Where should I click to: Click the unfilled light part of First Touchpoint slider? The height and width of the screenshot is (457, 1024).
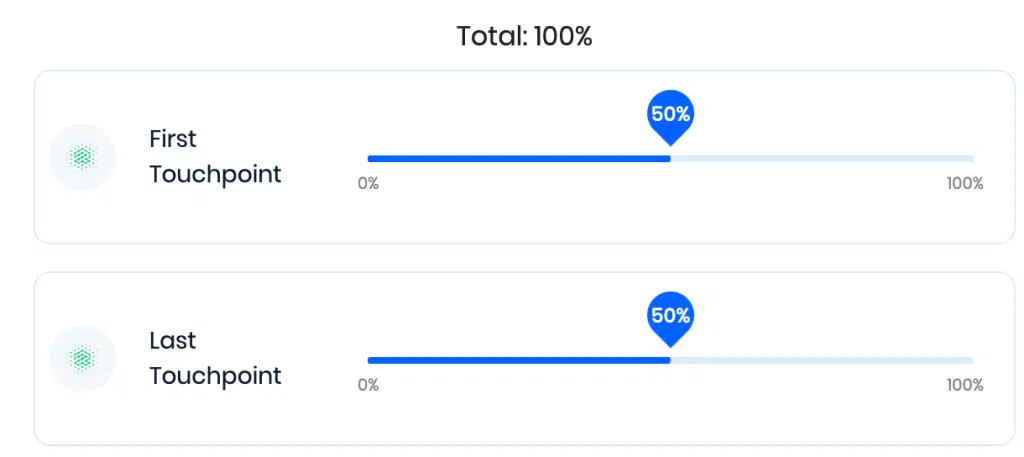click(822, 159)
